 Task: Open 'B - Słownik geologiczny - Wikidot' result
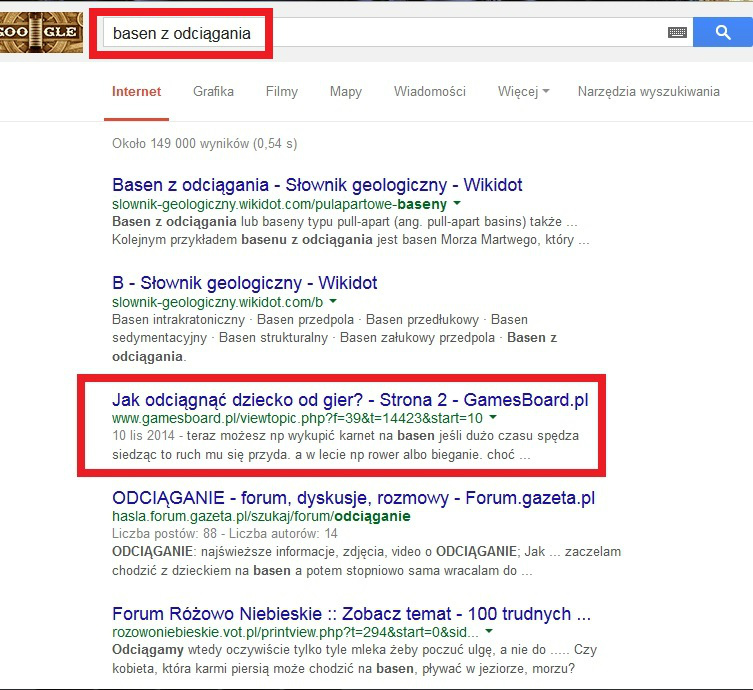point(244,283)
